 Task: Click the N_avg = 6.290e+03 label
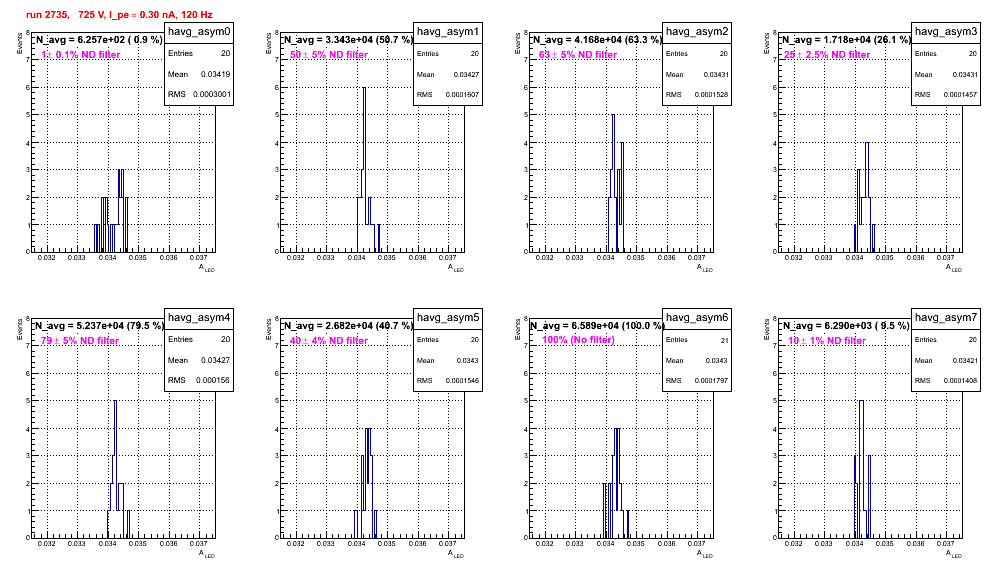tap(846, 325)
